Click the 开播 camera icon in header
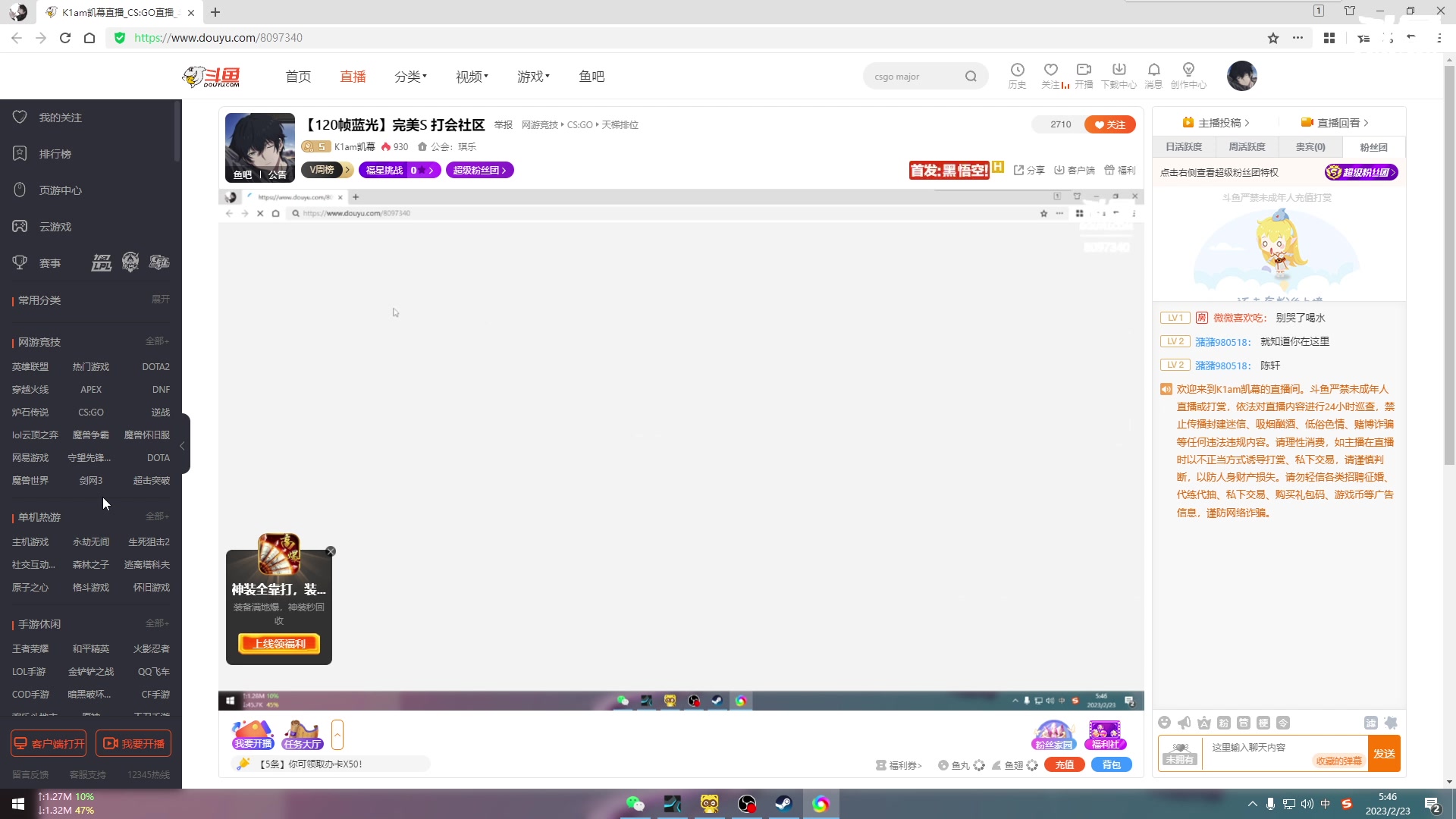The width and height of the screenshot is (1456, 819). point(1084,76)
